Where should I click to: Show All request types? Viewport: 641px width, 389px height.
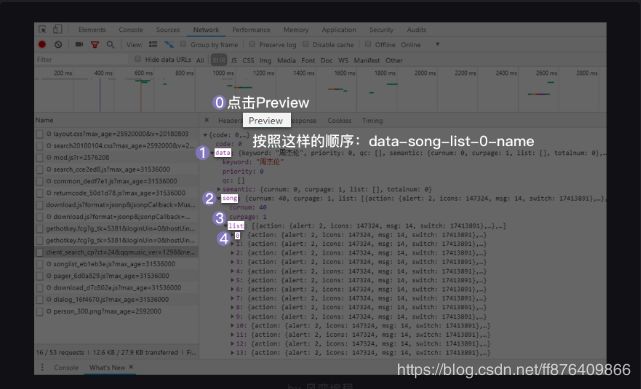(x=200, y=60)
